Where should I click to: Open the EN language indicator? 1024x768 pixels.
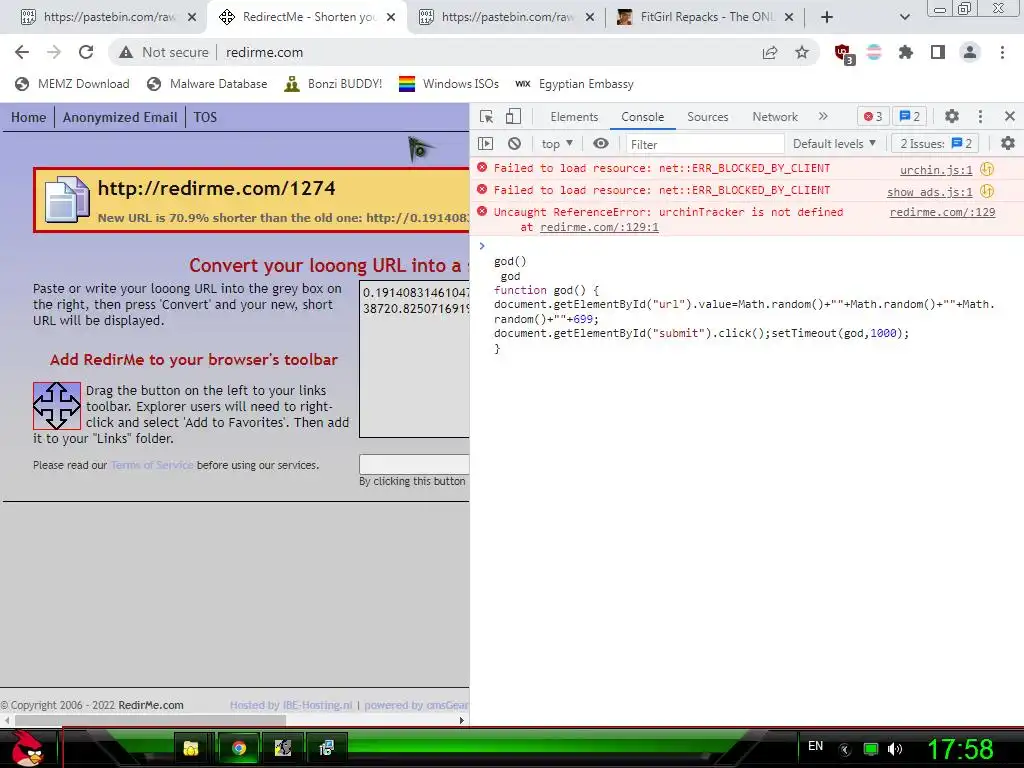click(x=816, y=746)
